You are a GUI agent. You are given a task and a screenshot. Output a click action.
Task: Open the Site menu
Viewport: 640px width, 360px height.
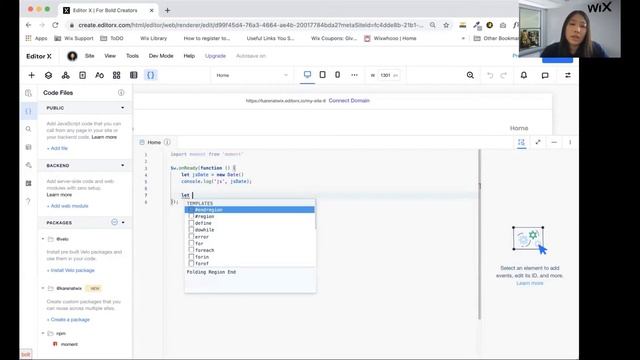pos(89,56)
